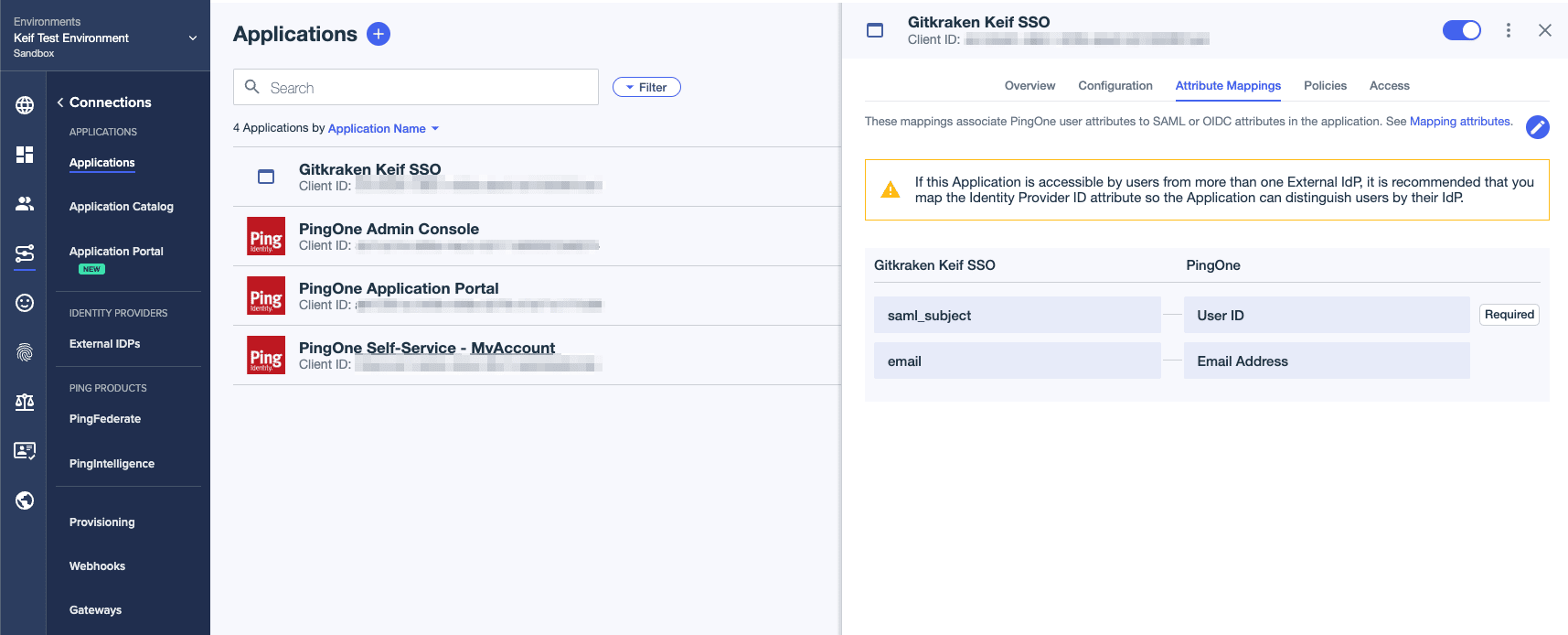Follow the Mapping attributes help link
The width and height of the screenshot is (1568, 635).
[1460, 122]
